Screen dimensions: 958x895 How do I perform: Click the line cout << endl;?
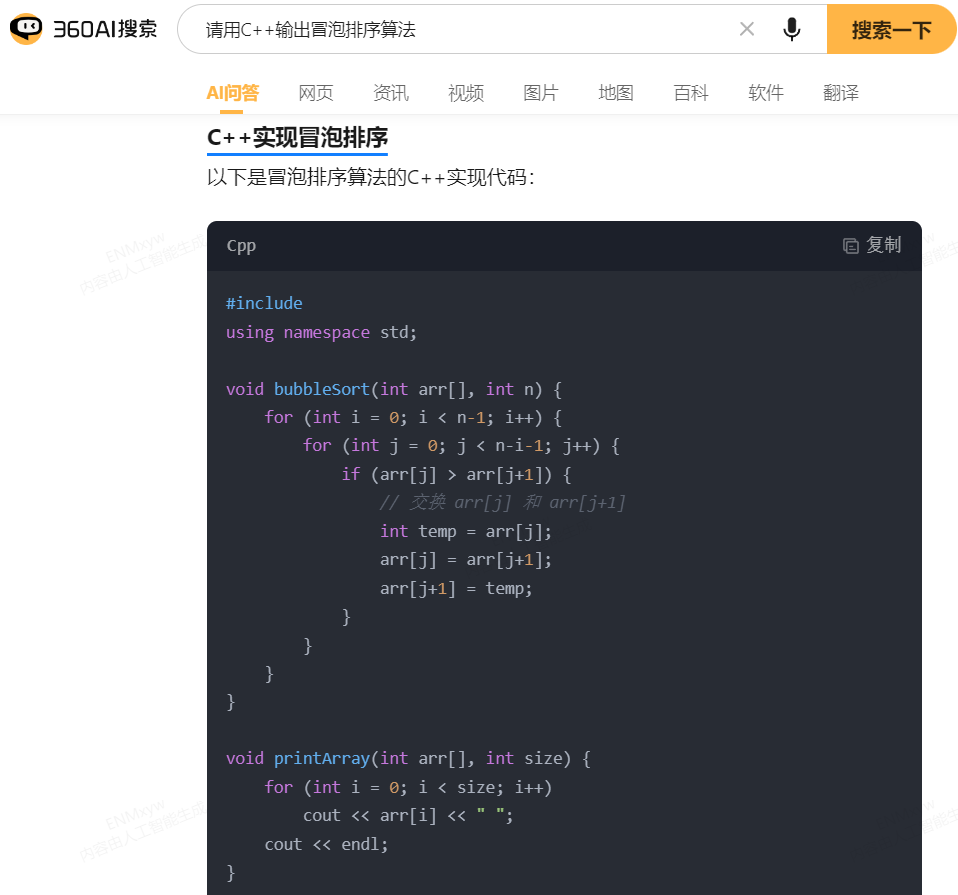tap(326, 844)
